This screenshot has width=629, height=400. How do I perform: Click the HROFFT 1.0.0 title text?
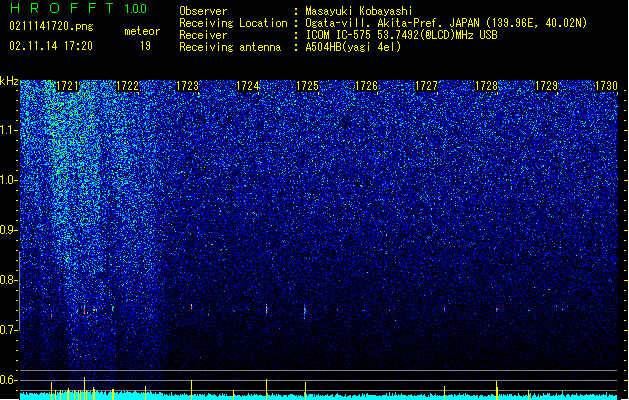click(79, 8)
